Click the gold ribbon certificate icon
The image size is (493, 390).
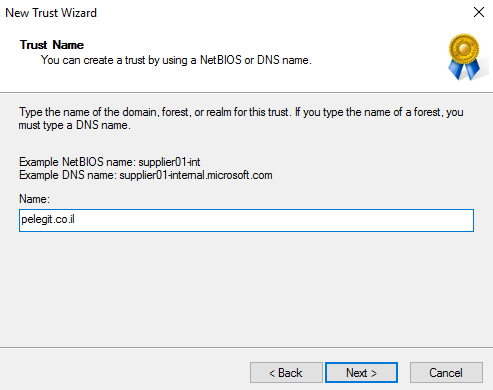point(464,57)
